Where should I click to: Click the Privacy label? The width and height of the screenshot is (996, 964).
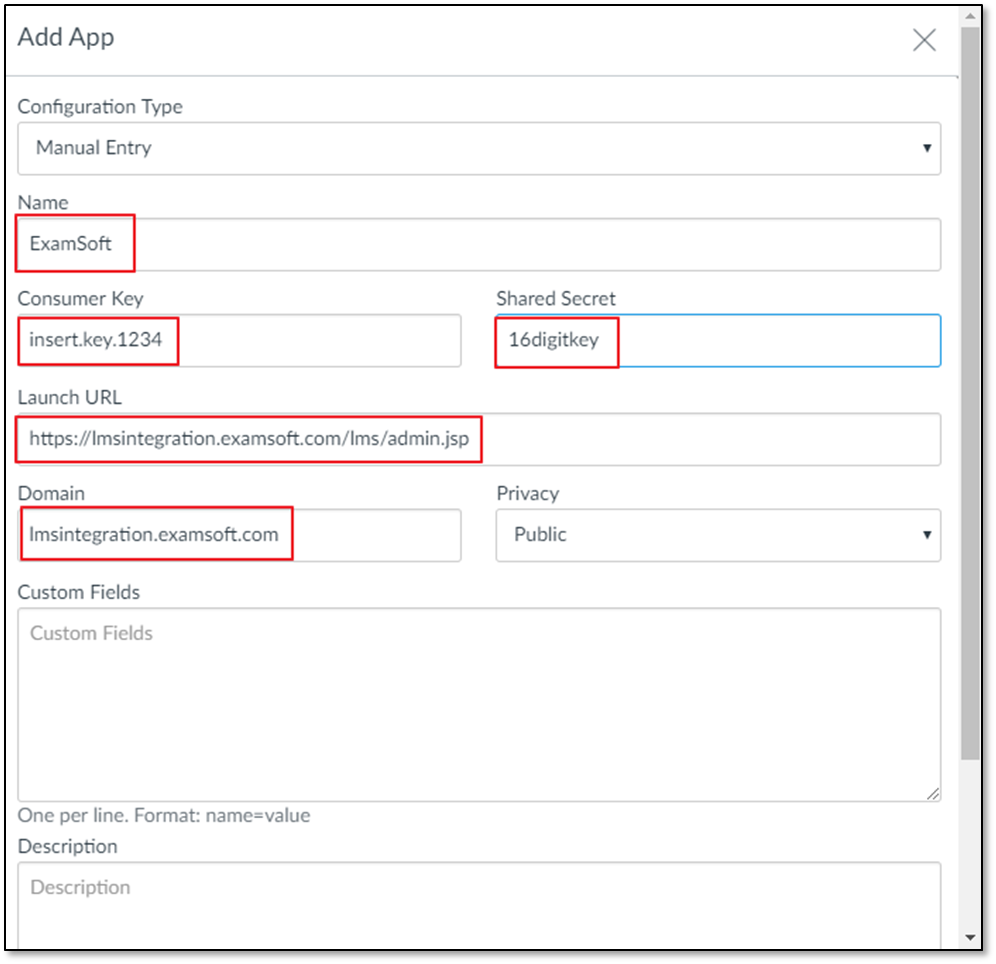tap(528, 493)
